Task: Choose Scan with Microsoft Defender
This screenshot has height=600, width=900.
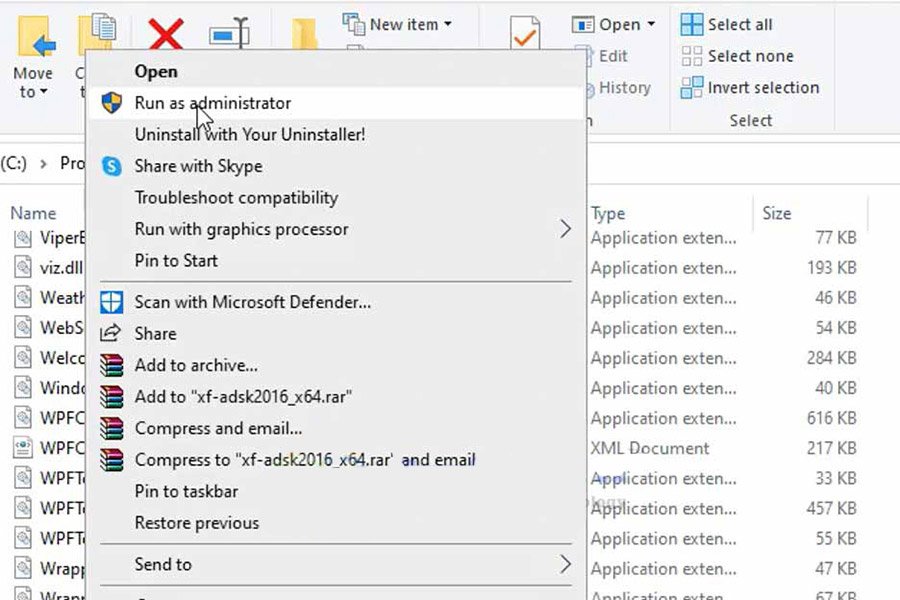Action: tap(336, 302)
